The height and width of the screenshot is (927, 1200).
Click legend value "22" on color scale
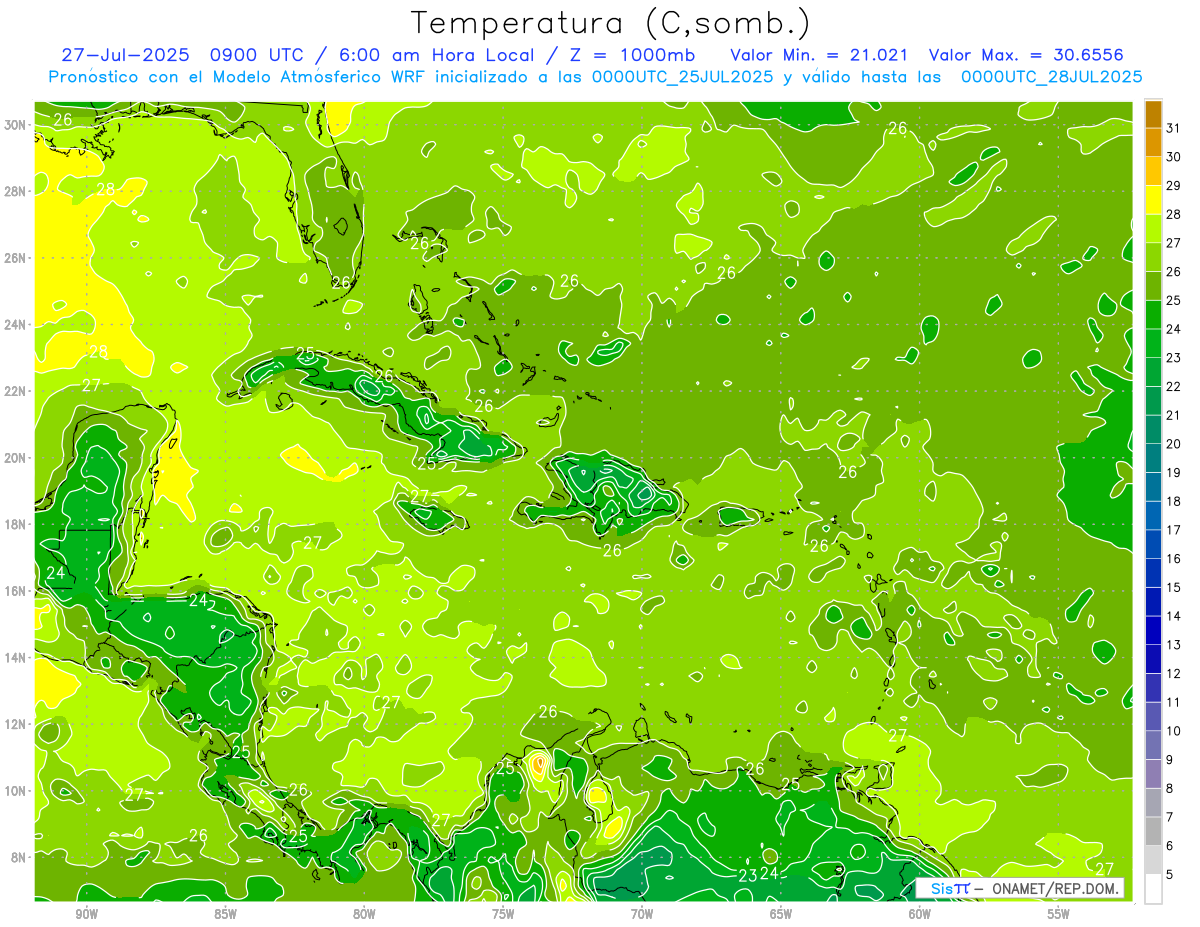pos(1174,386)
